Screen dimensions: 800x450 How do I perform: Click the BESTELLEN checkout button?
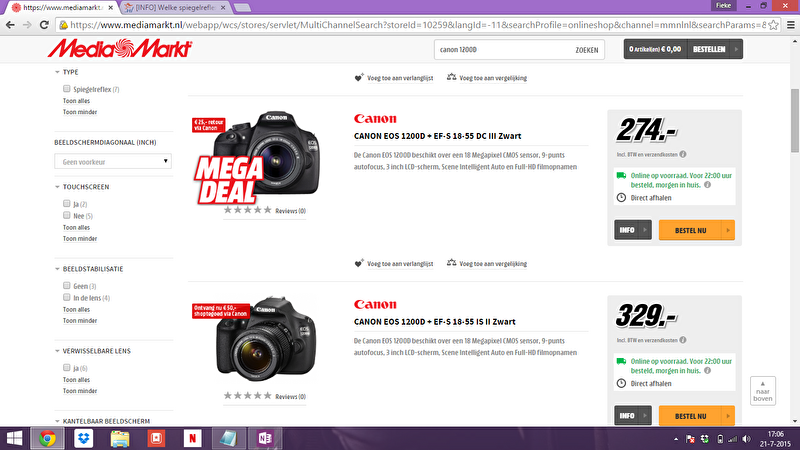pyautogui.click(x=709, y=49)
